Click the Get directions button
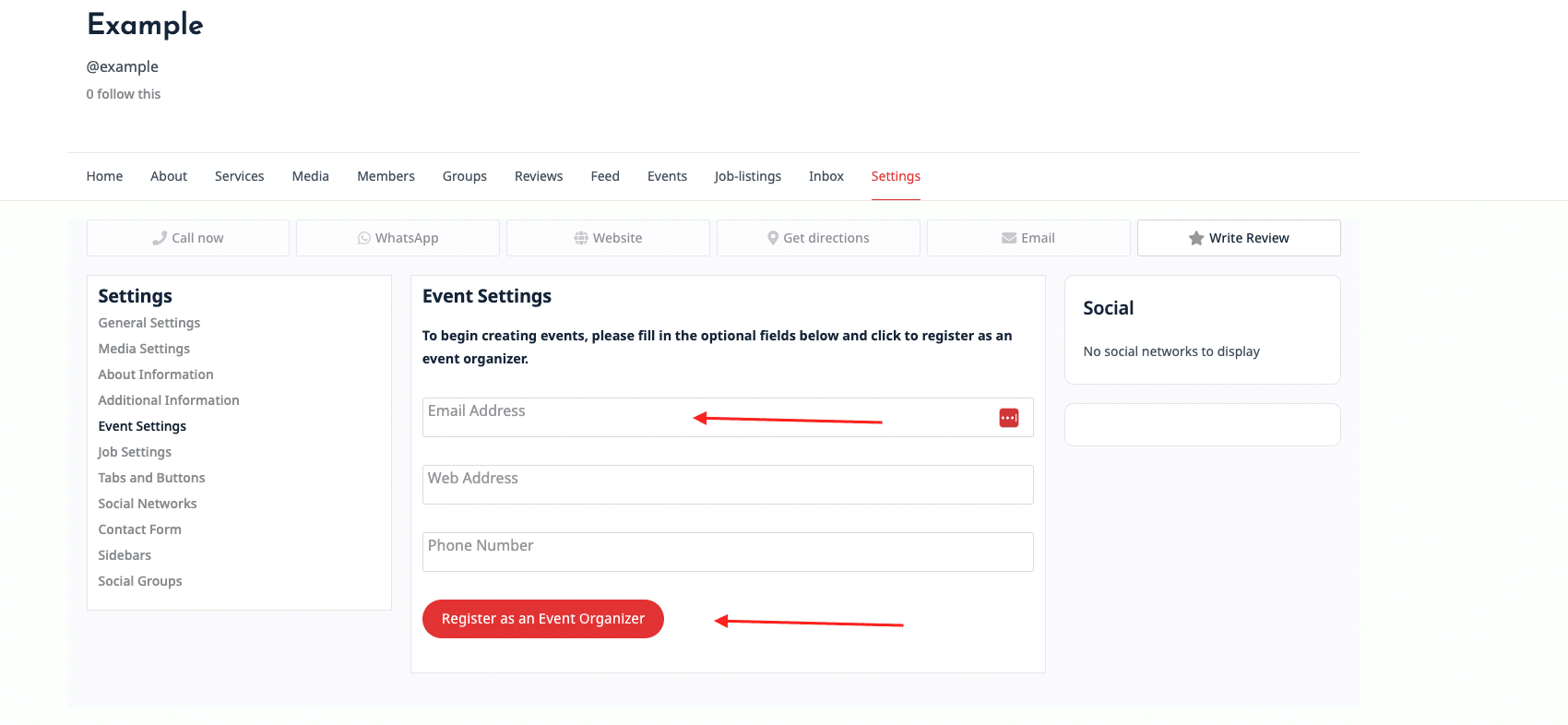 point(818,238)
